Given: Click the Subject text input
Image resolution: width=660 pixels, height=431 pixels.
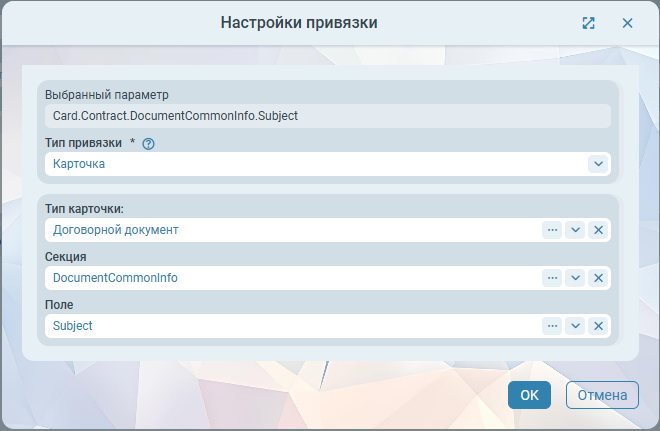Looking at the screenshot, I should 292,326.
